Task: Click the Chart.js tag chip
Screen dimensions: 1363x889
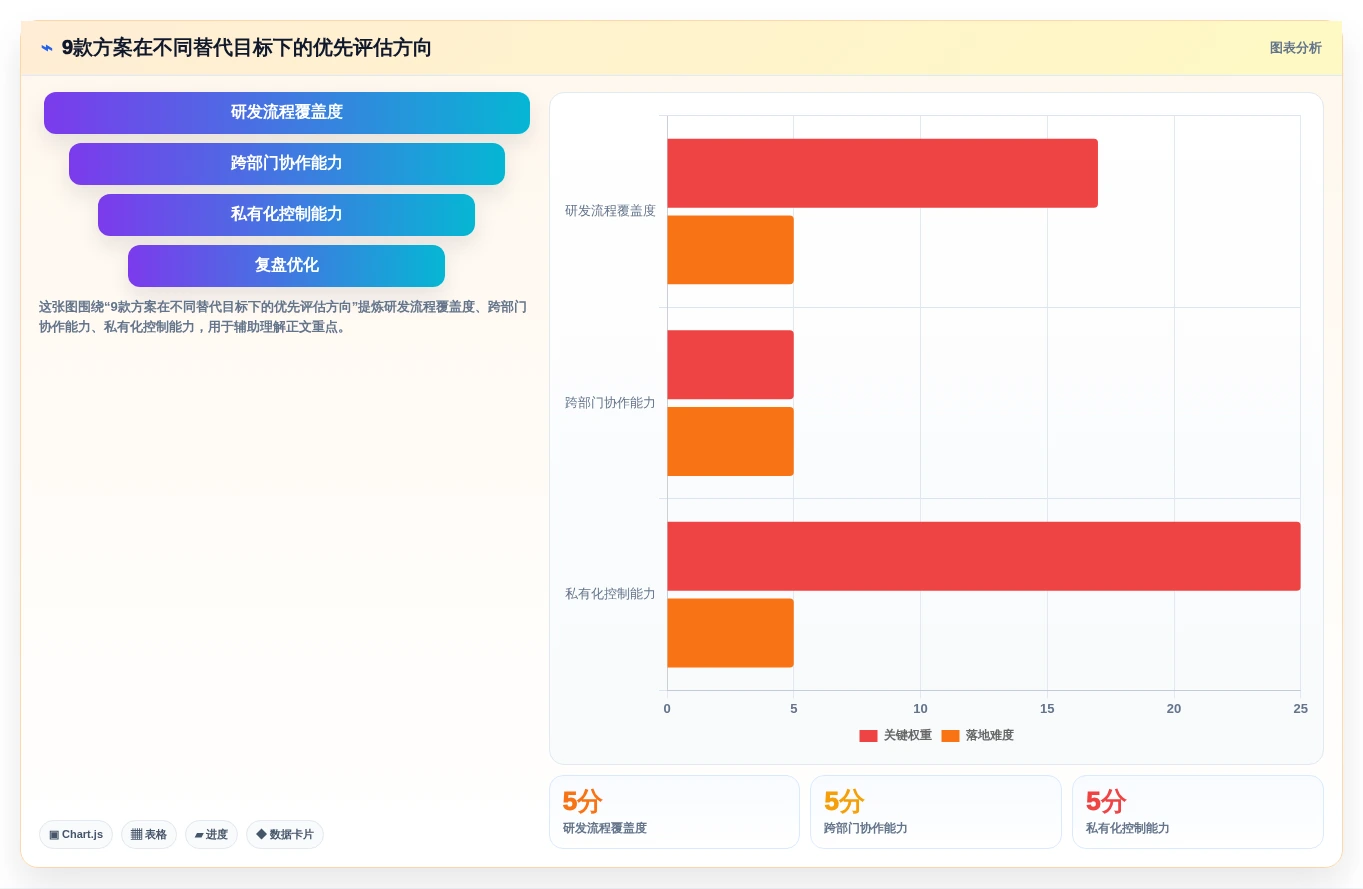Action: tap(76, 834)
